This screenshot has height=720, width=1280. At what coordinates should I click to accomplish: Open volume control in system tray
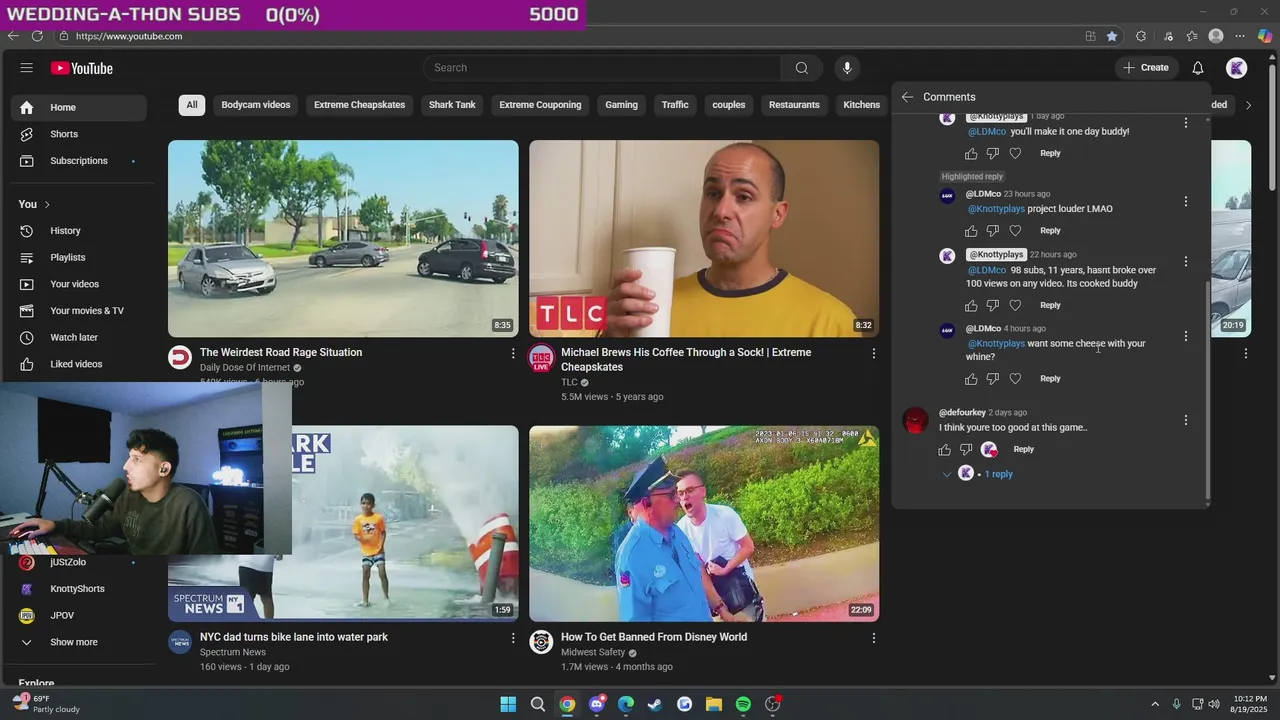click(1214, 704)
